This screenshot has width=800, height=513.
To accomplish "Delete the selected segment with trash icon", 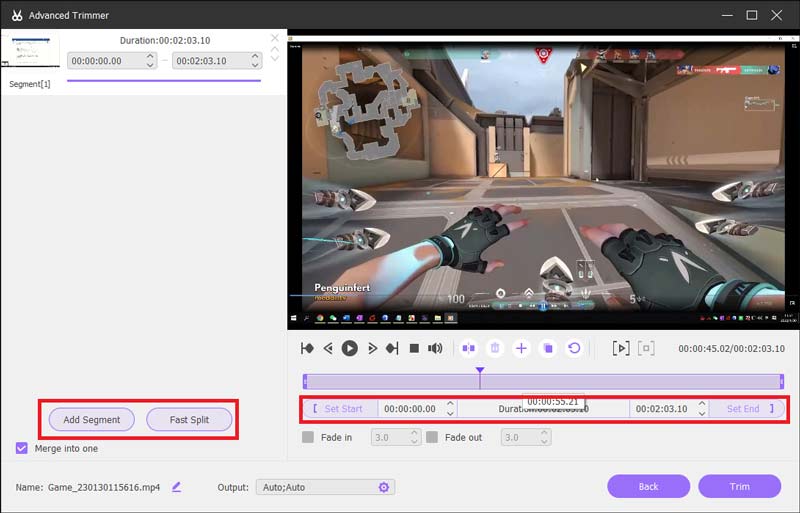I will [x=495, y=349].
